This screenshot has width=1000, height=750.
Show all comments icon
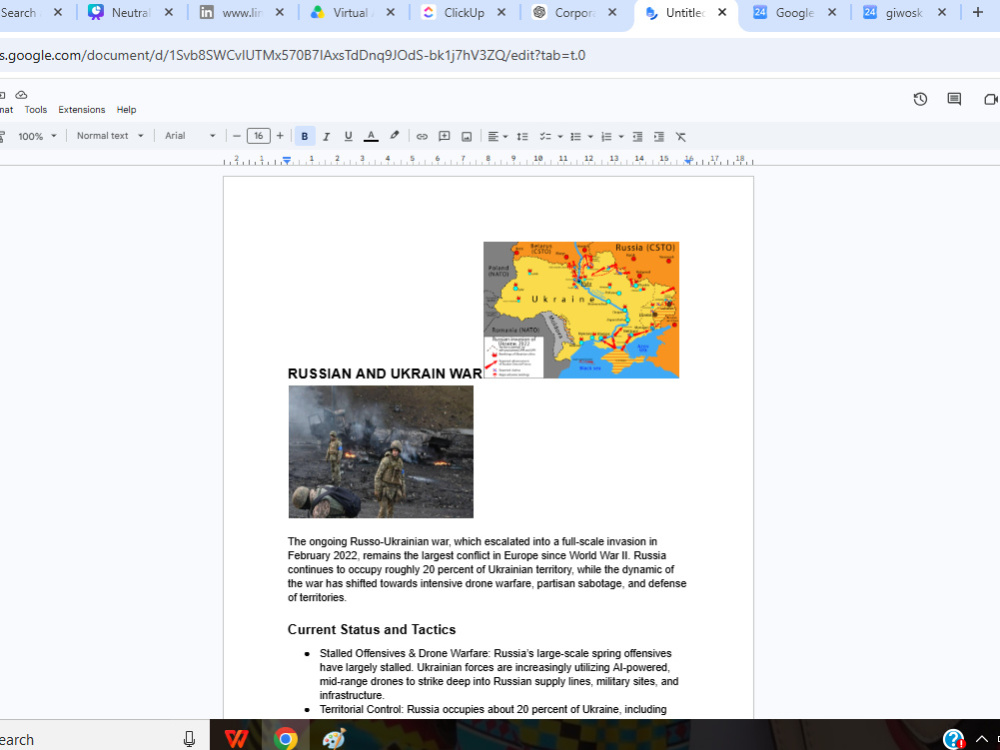(954, 99)
